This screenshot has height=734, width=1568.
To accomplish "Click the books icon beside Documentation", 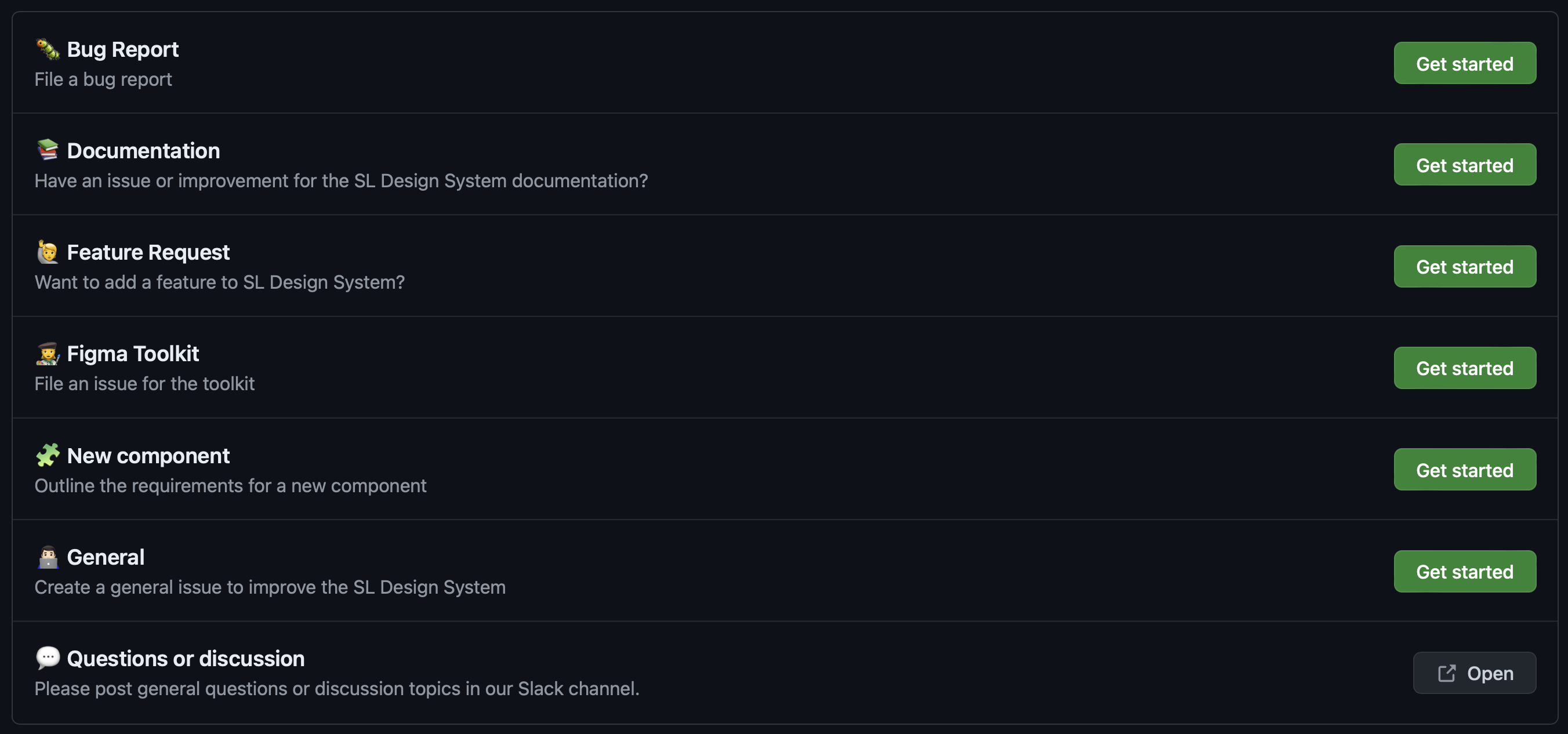I will tap(48, 150).
